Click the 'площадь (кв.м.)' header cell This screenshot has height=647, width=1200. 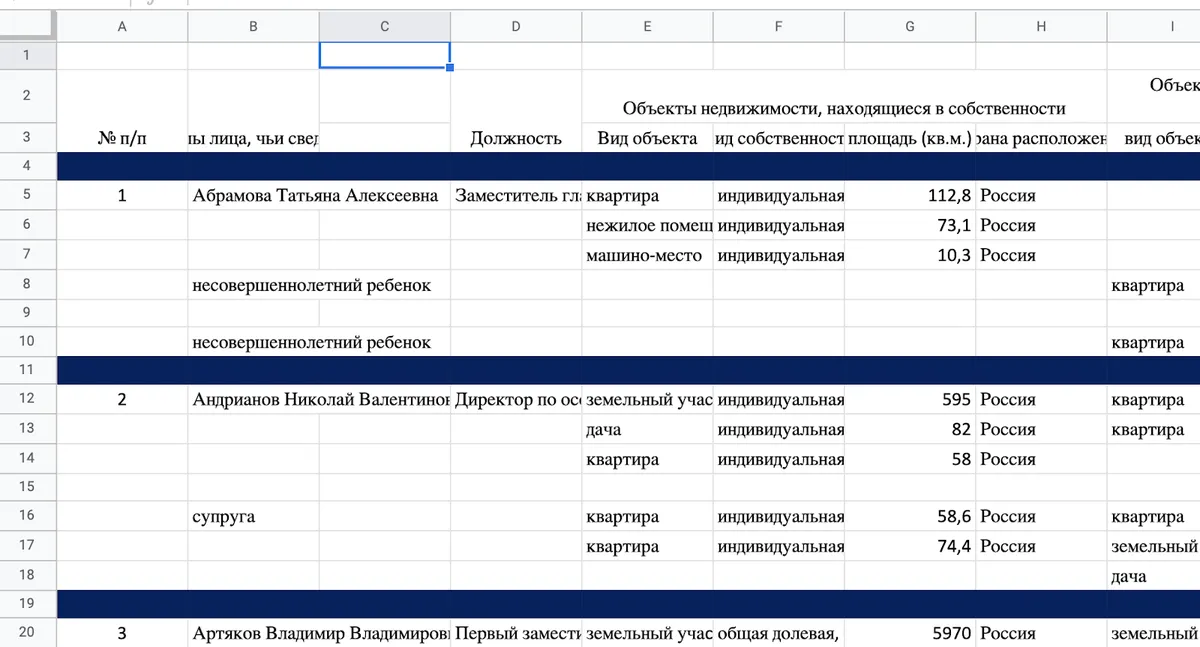click(910, 138)
